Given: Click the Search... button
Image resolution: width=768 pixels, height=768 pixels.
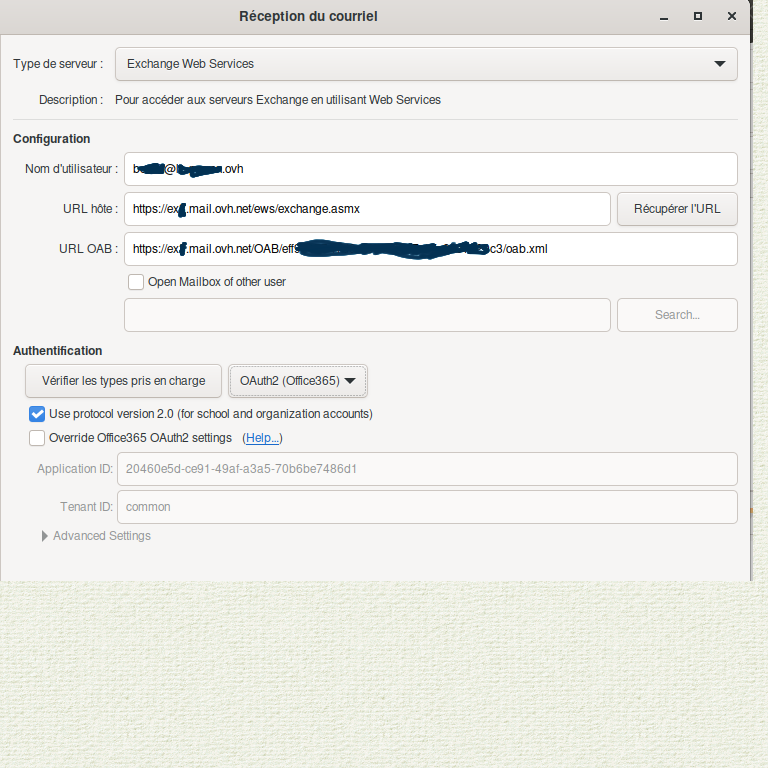Looking at the screenshot, I should click(677, 315).
